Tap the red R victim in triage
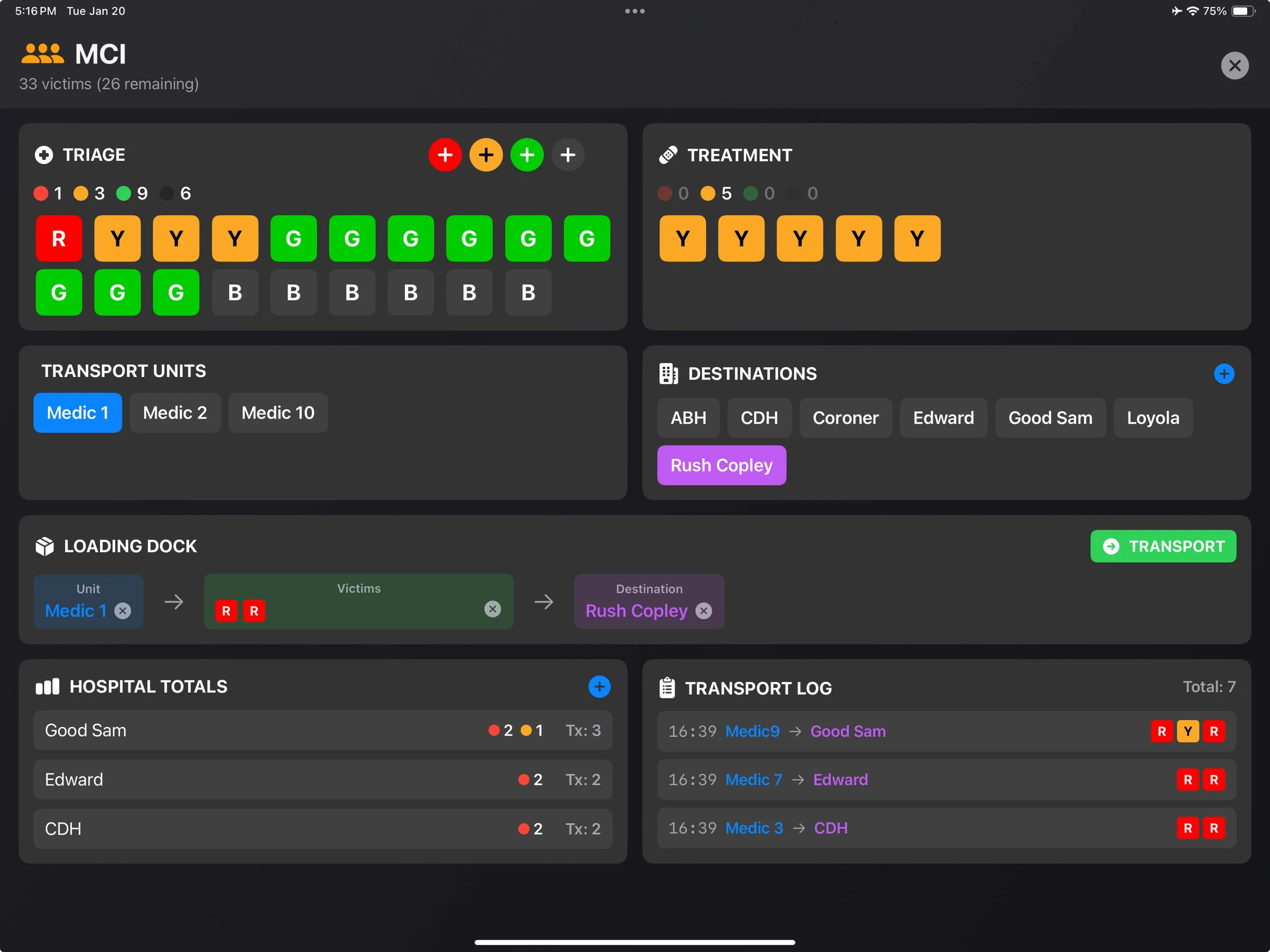 [58, 238]
